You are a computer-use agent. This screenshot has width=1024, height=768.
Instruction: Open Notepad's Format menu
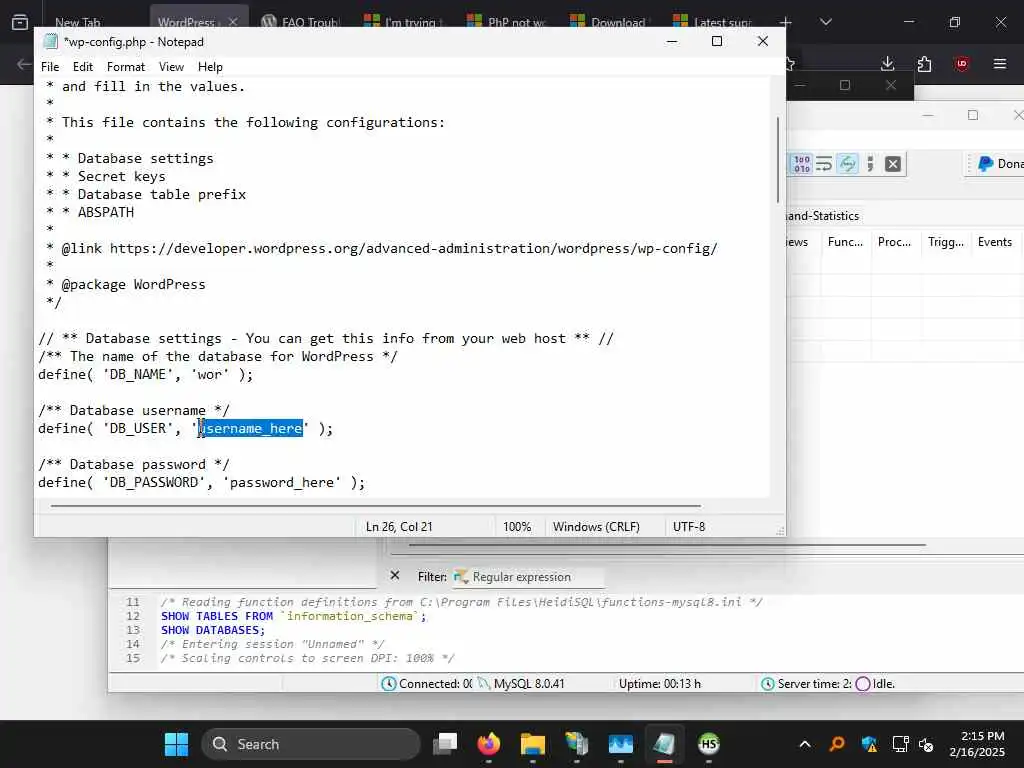tap(125, 67)
